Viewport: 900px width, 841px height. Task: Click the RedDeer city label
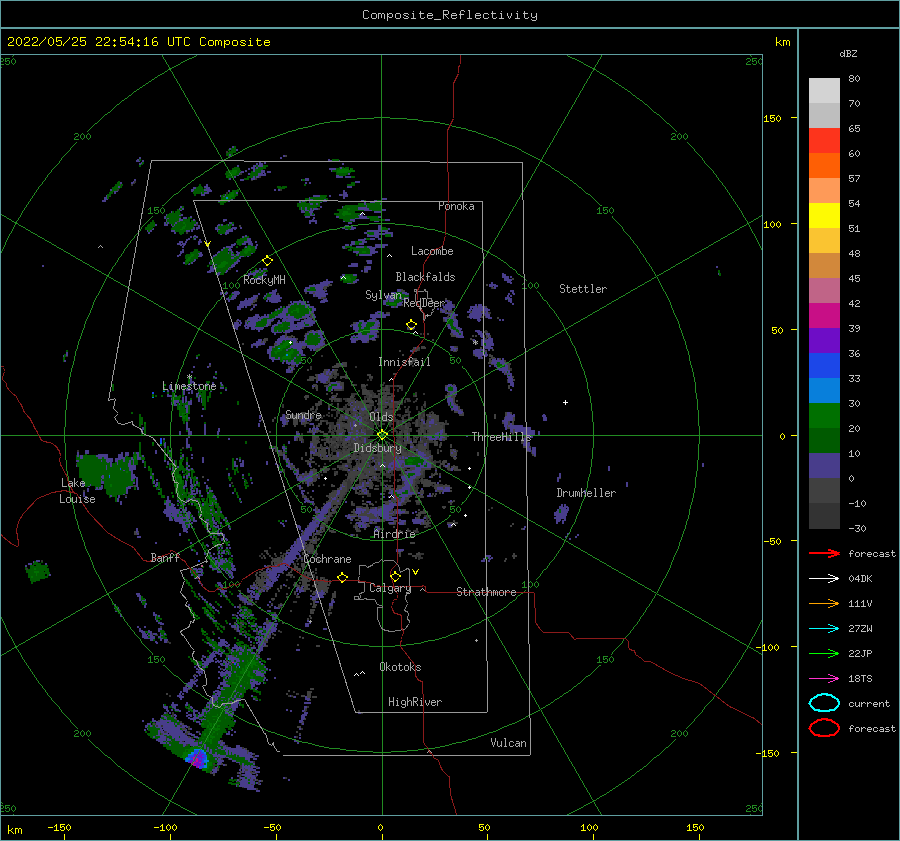point(424,303)
